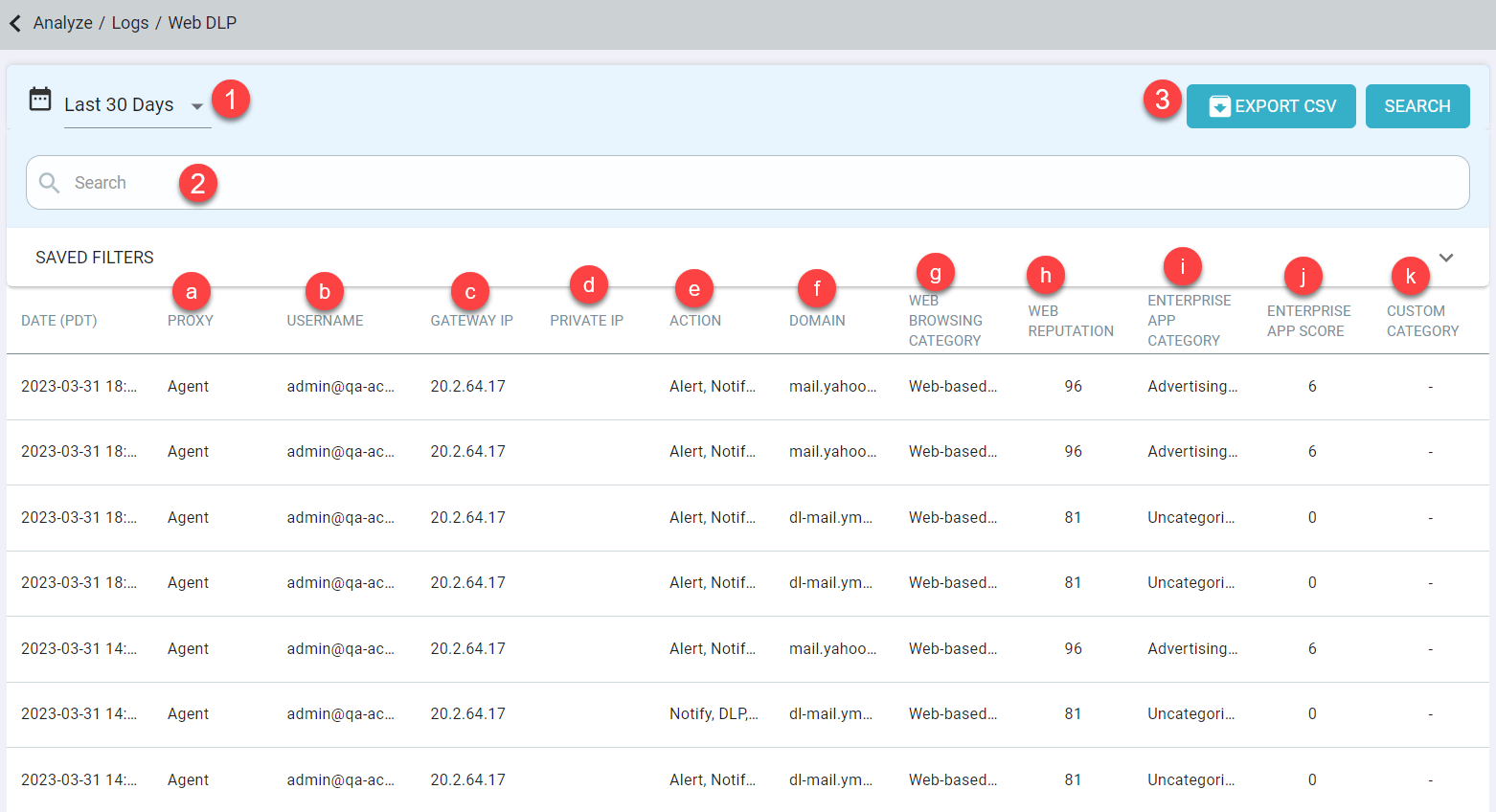Screen dimensions: 1496x812
Task: Sort by the DATE (PDT) column header
Action: tap(59, 321)
